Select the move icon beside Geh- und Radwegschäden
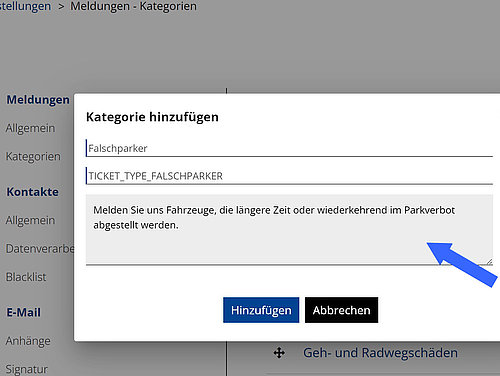 coord(279,353)
